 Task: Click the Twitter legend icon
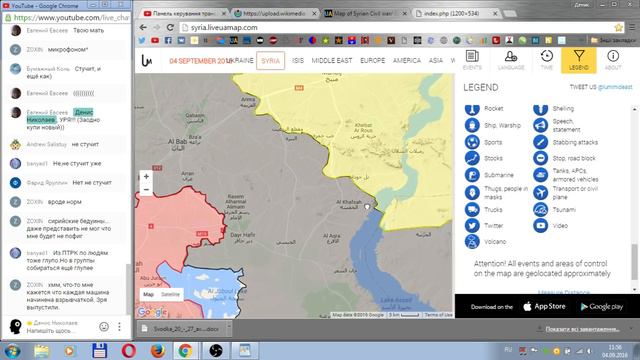[x=472, y=225]
